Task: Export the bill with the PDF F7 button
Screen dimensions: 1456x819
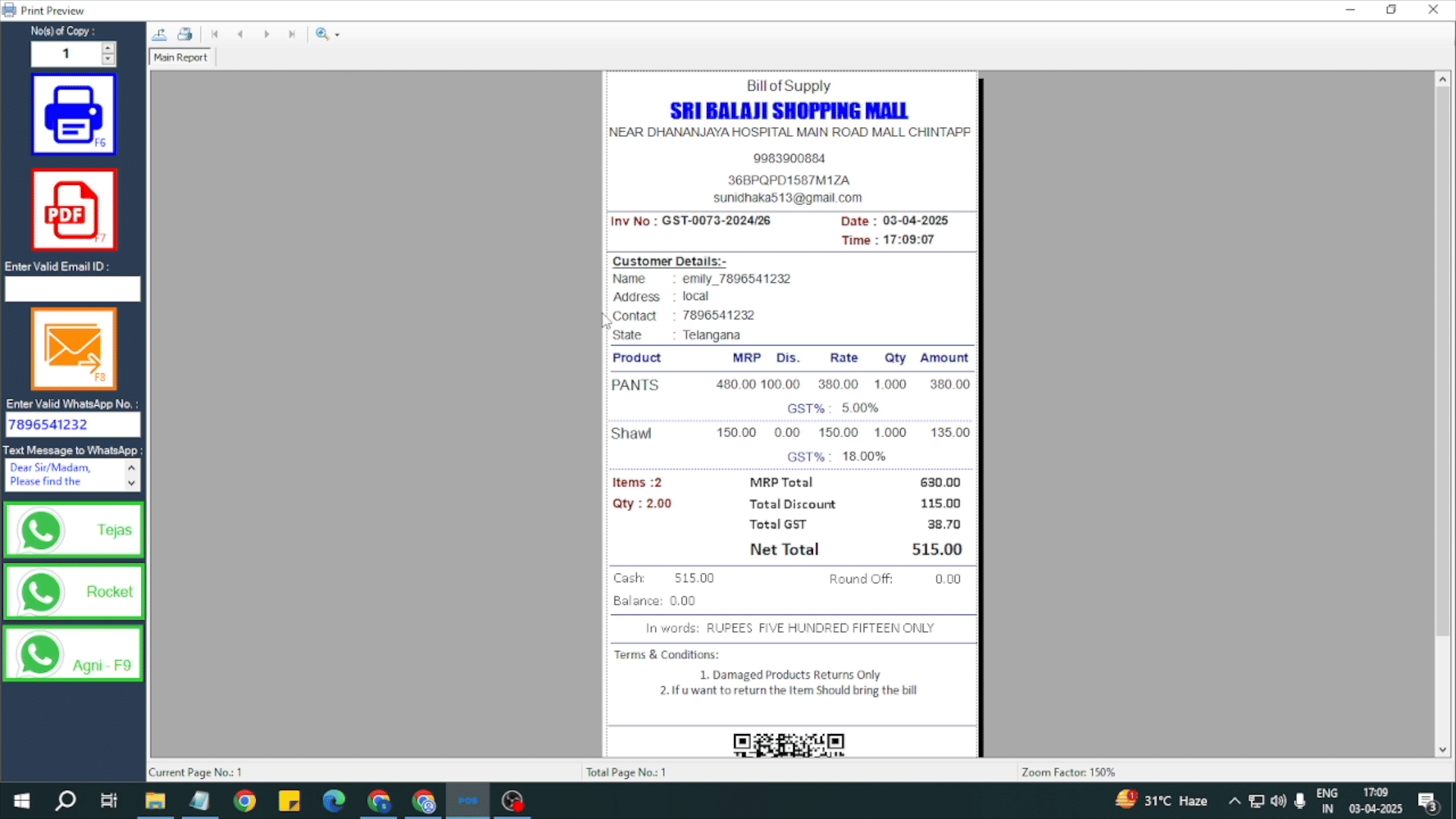Action: click(x=74, y=209)
